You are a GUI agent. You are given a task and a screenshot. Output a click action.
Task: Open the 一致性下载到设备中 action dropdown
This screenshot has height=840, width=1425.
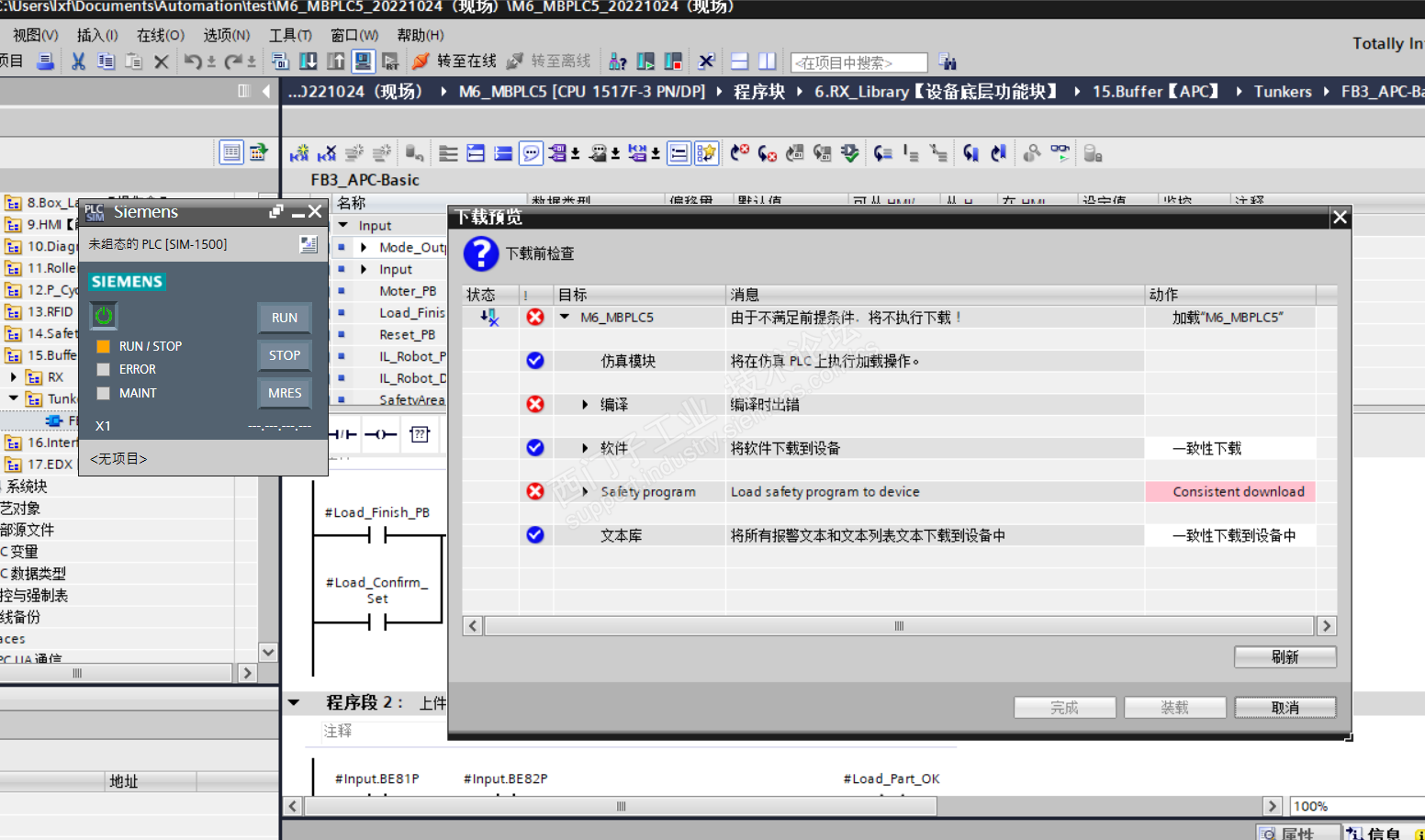coord(1230,535)
